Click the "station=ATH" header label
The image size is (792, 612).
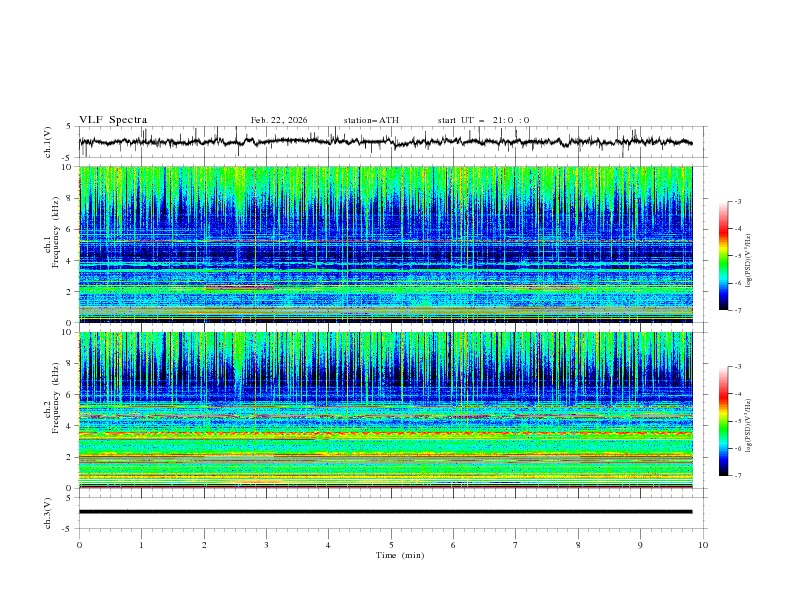click(371, 120)
